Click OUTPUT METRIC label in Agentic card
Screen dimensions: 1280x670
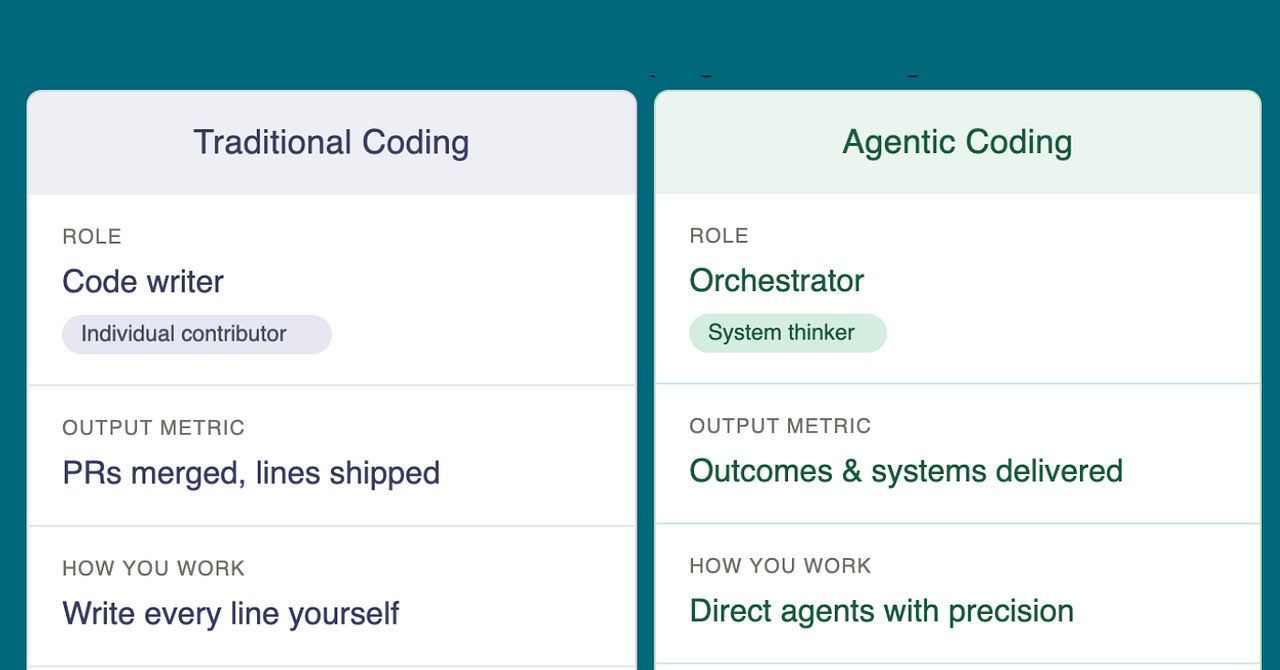pos(780,426)
